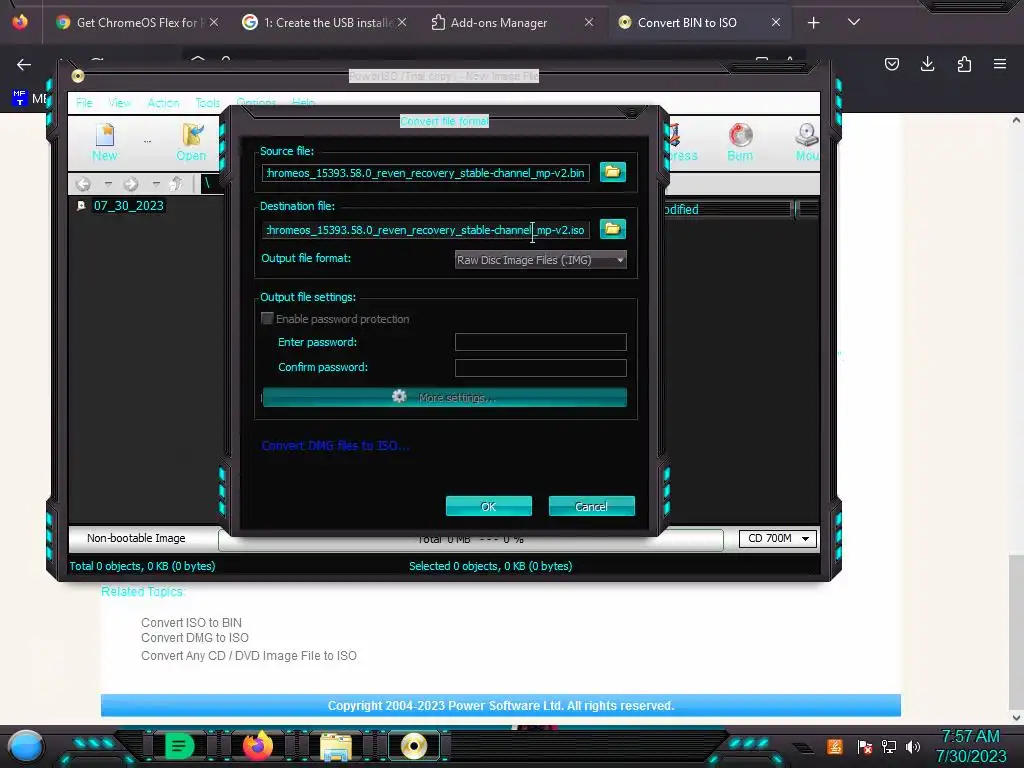Click Non-bootable Image status label
This screenshot has height=768, width=1024.
point(136,538)
